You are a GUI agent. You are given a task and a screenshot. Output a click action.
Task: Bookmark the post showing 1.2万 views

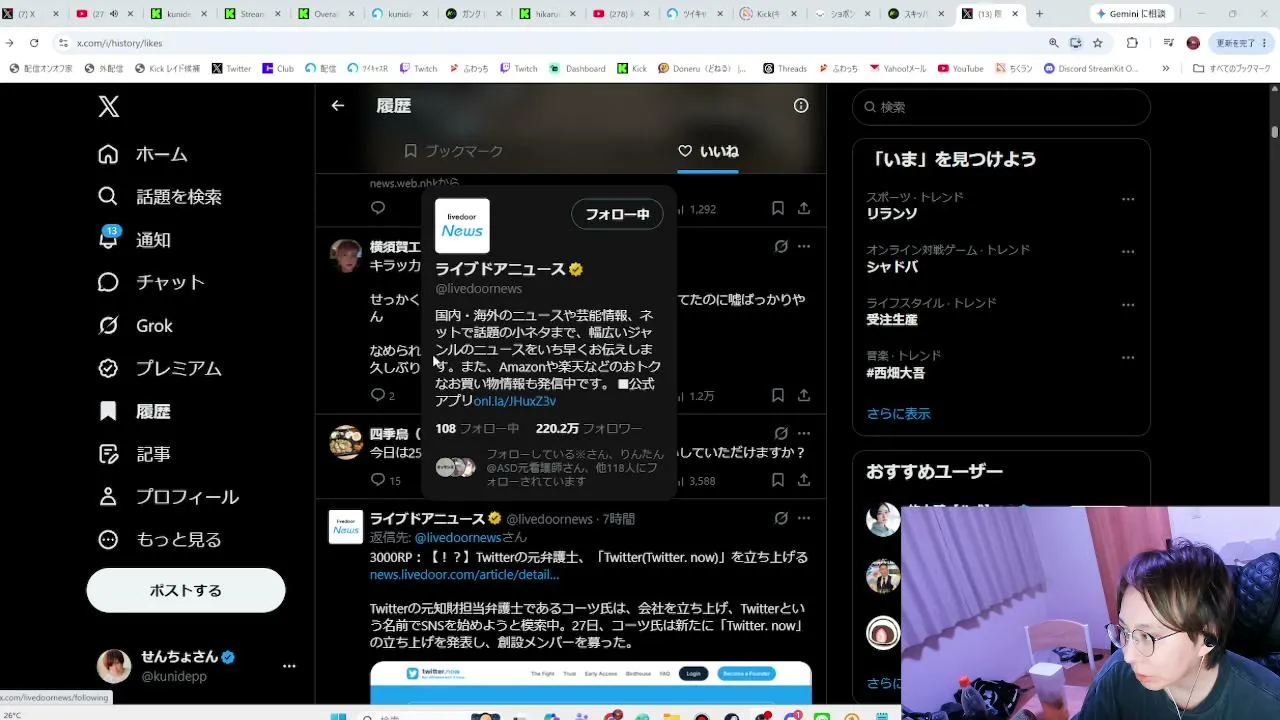(x=777, y=395)
